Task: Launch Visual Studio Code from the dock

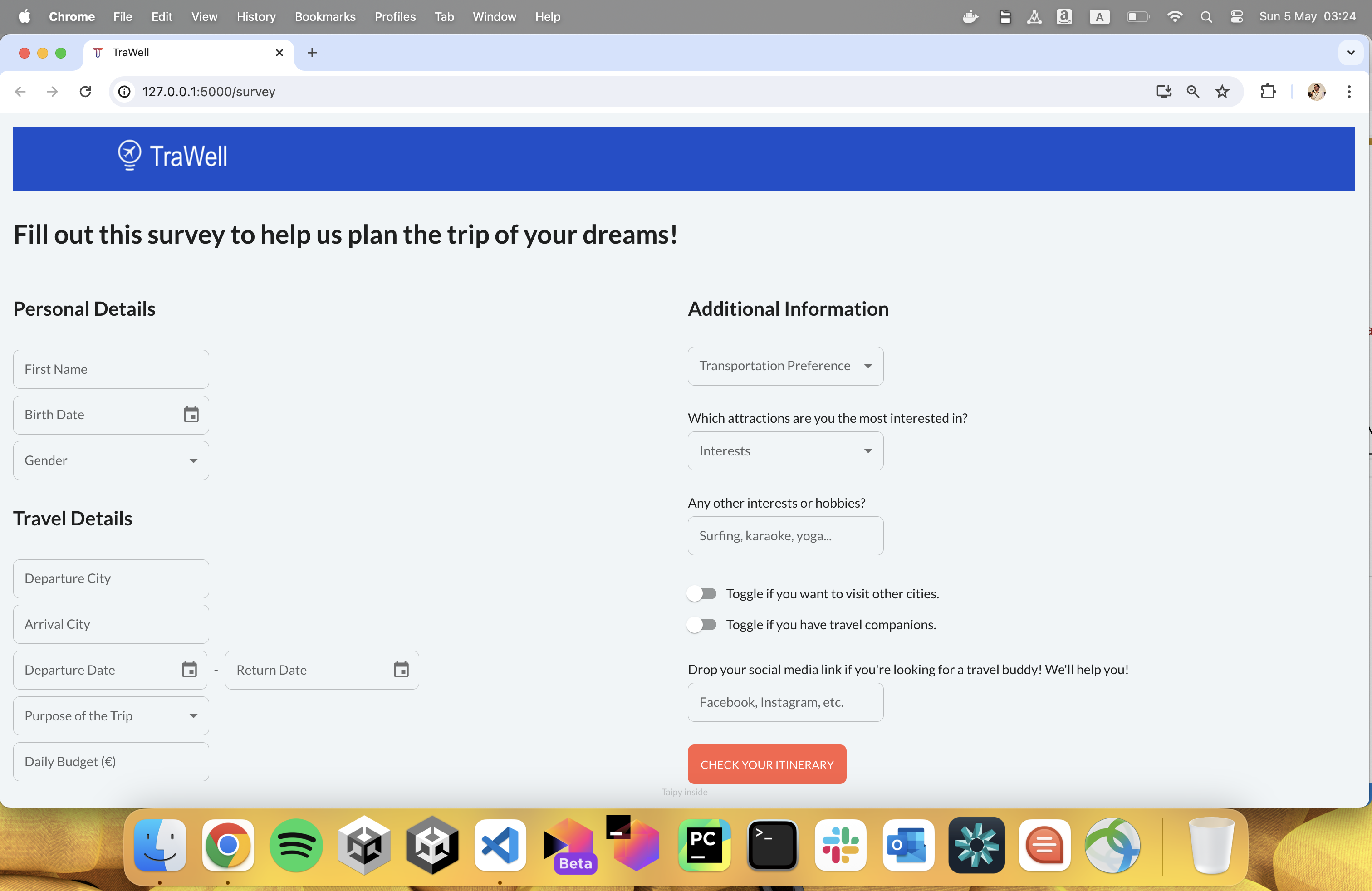Action: [500, 845]
